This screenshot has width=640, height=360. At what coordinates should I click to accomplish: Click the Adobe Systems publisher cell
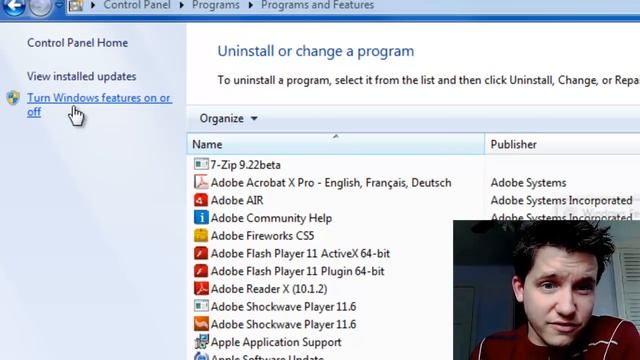[529, 183]
